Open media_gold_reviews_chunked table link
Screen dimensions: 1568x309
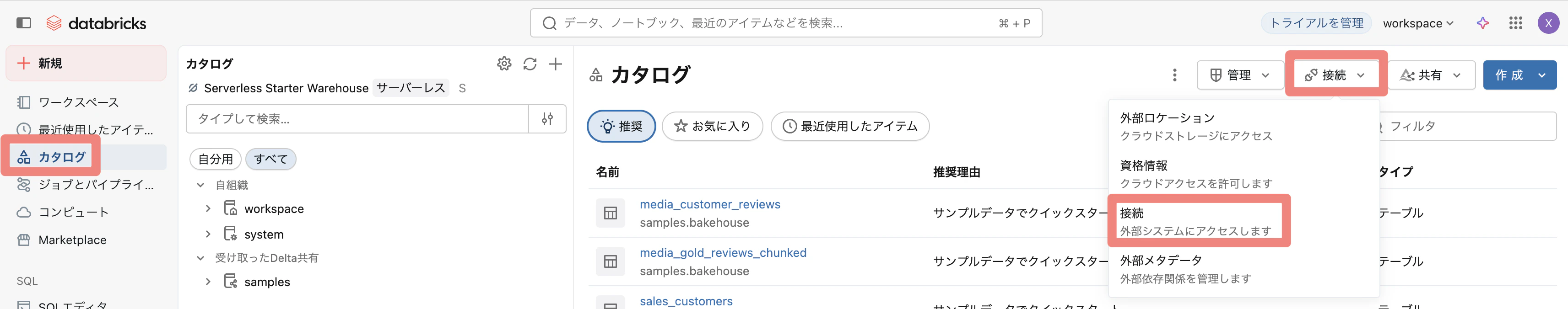(723, 252)
